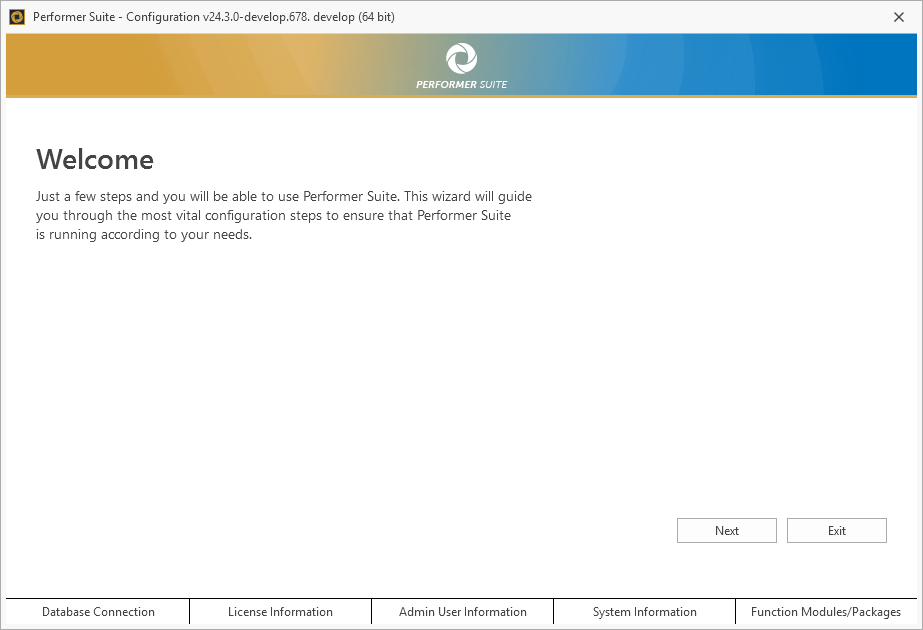923x630 pixels.
Task: Click the Performer Suite app icon in title bar
Action: [17, 17]
